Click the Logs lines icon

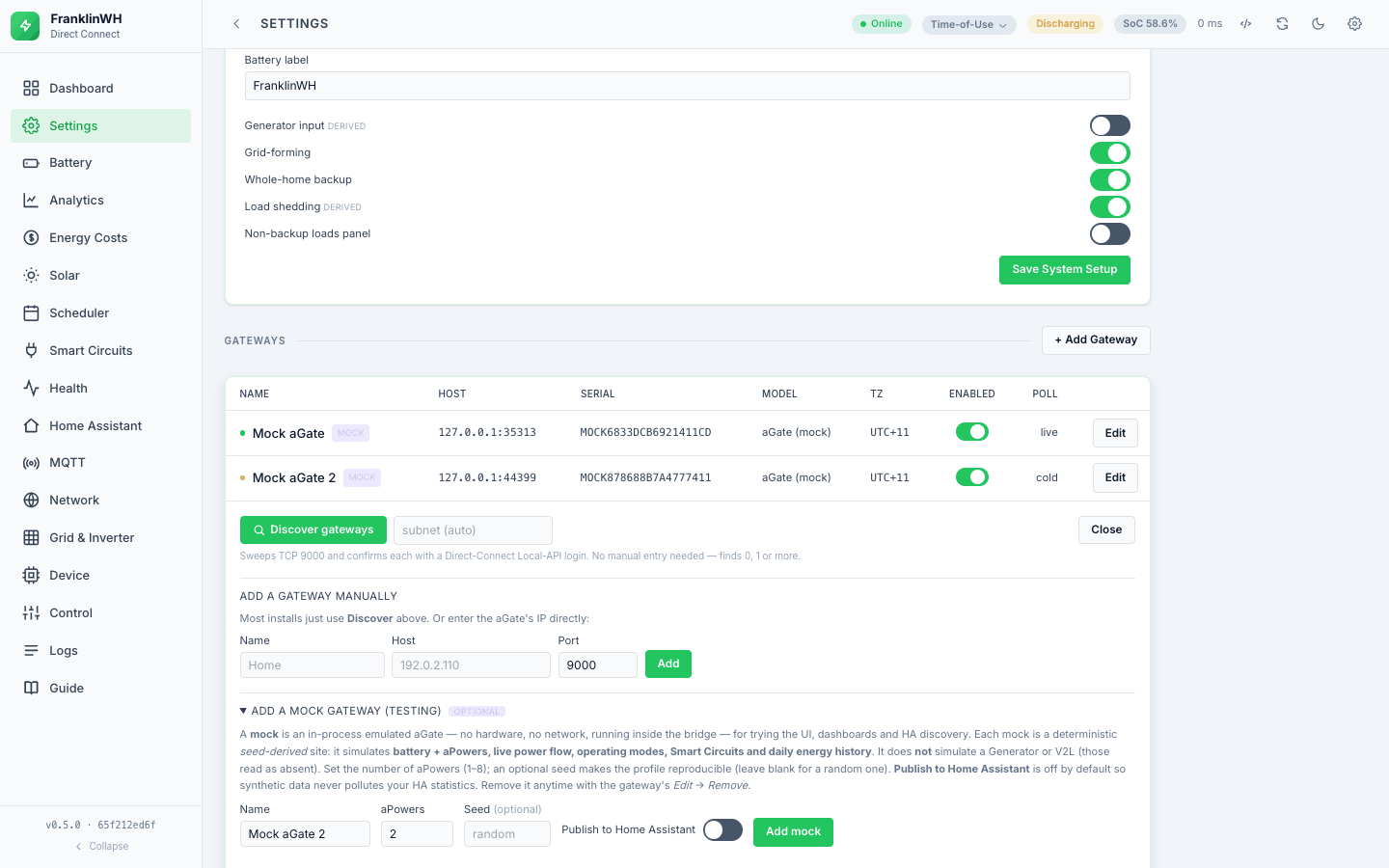click(x=31, y=650)
